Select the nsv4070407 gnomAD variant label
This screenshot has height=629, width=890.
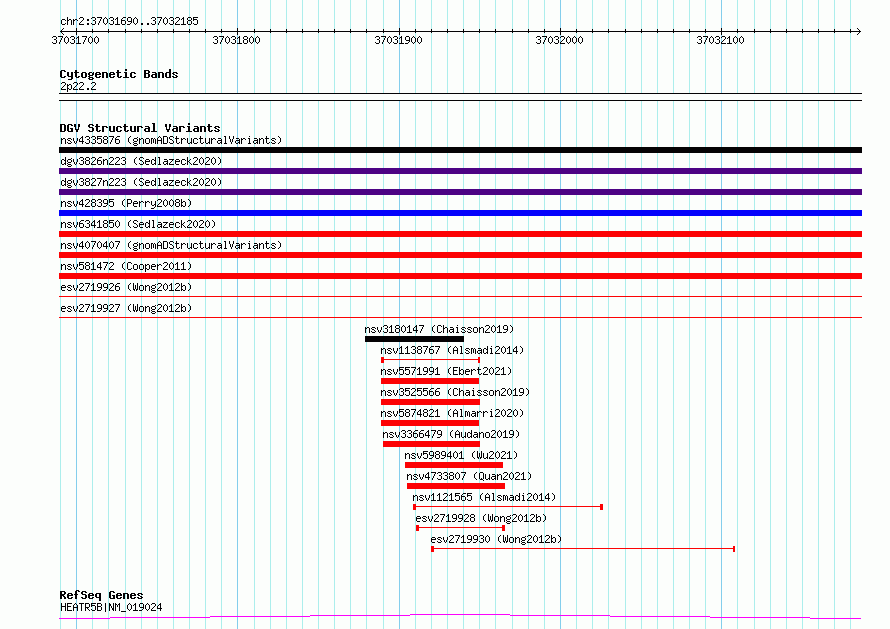click(x=170, y=245)
